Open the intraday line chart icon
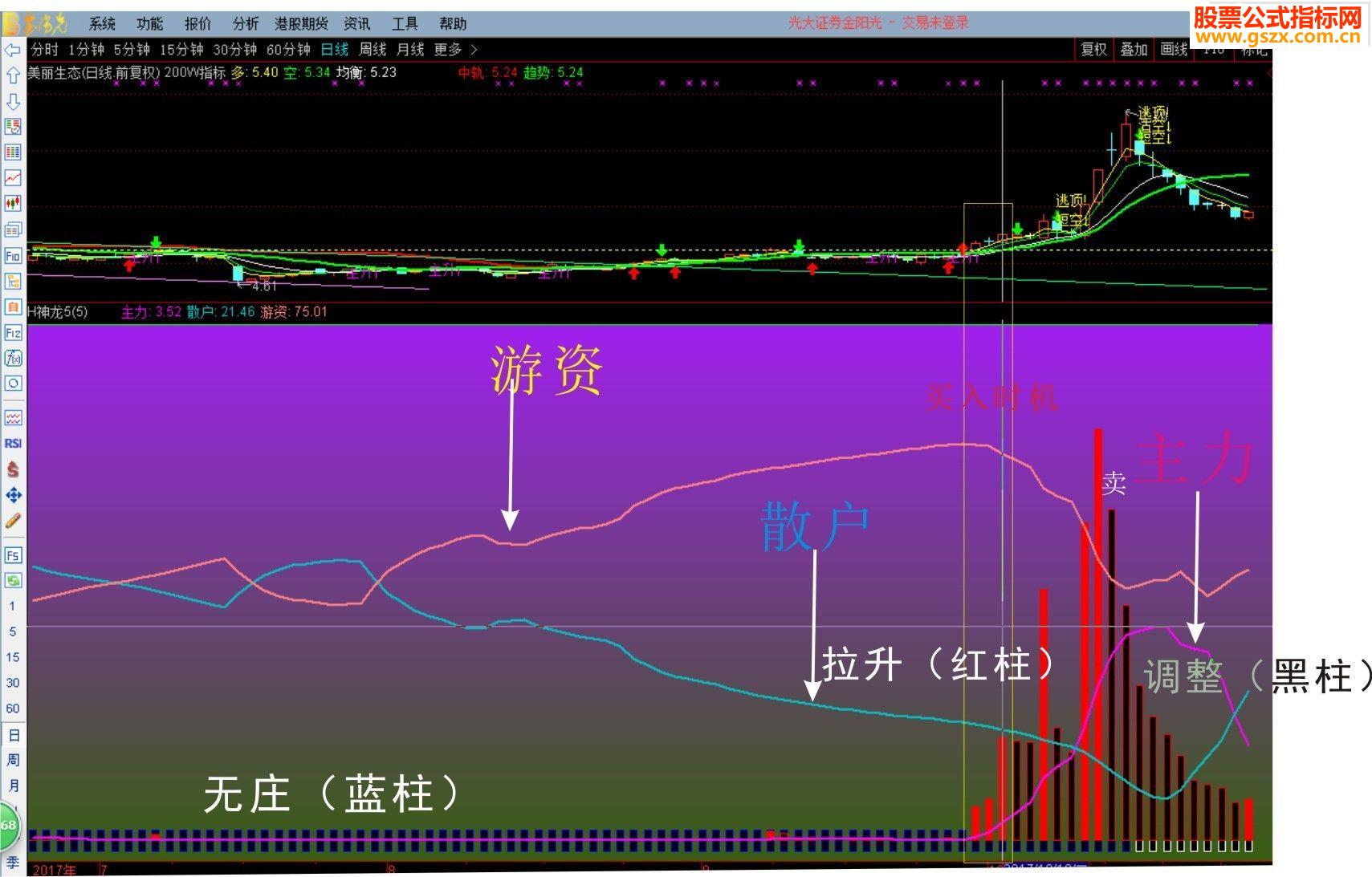 point(13,178)
